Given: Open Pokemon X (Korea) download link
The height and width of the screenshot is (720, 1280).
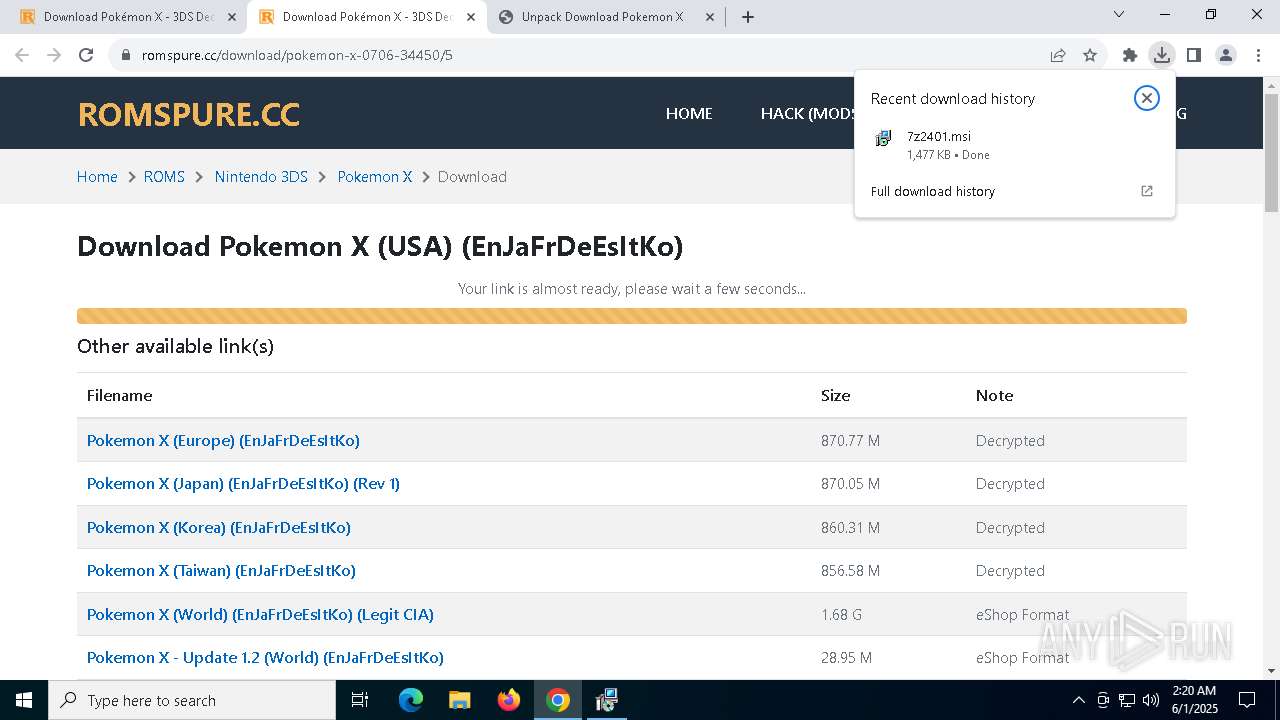Looking at the screenshot, I should [219, 527].
